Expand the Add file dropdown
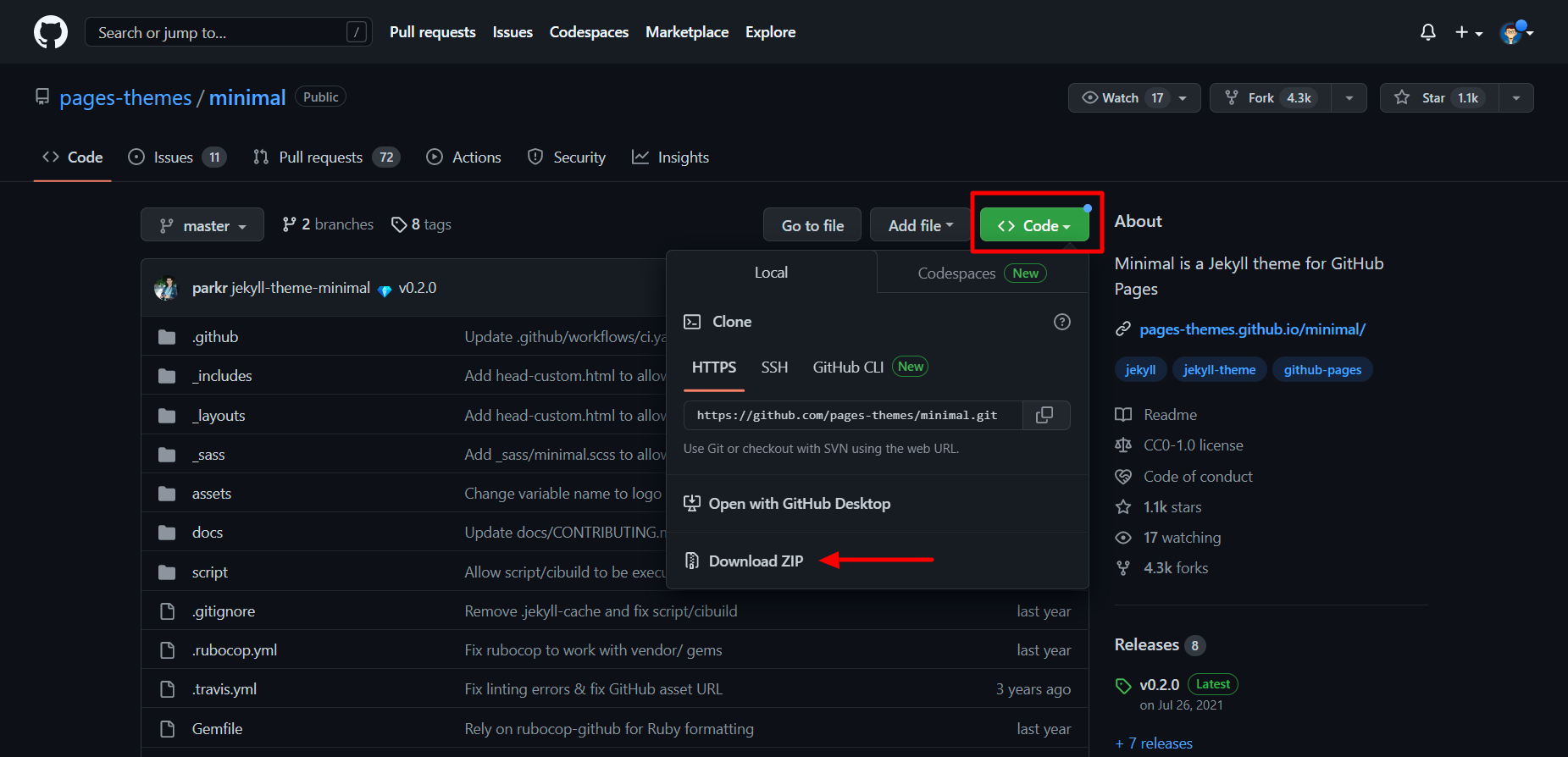Image resolution: width=1568 pixels, height=757 pixels. 920,225
